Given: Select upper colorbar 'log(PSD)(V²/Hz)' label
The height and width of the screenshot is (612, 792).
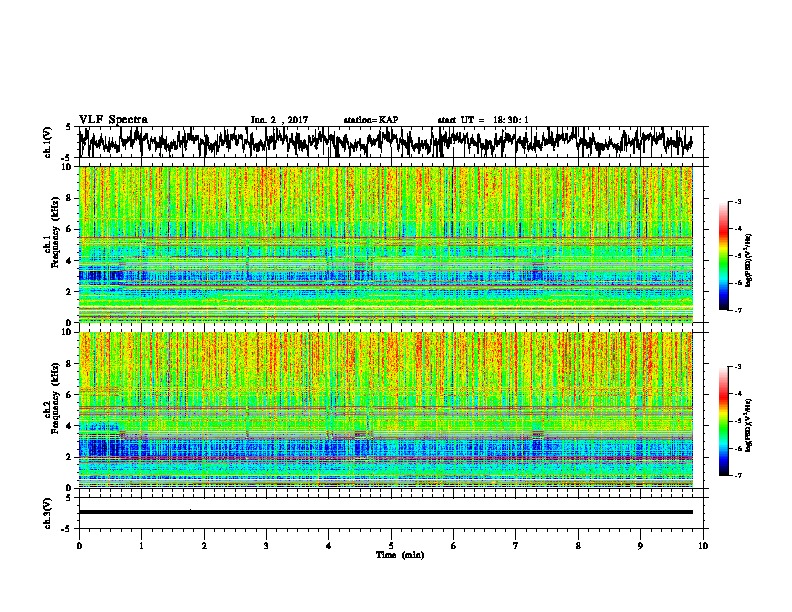Looking at the screenshot, I should coord(748,260).
